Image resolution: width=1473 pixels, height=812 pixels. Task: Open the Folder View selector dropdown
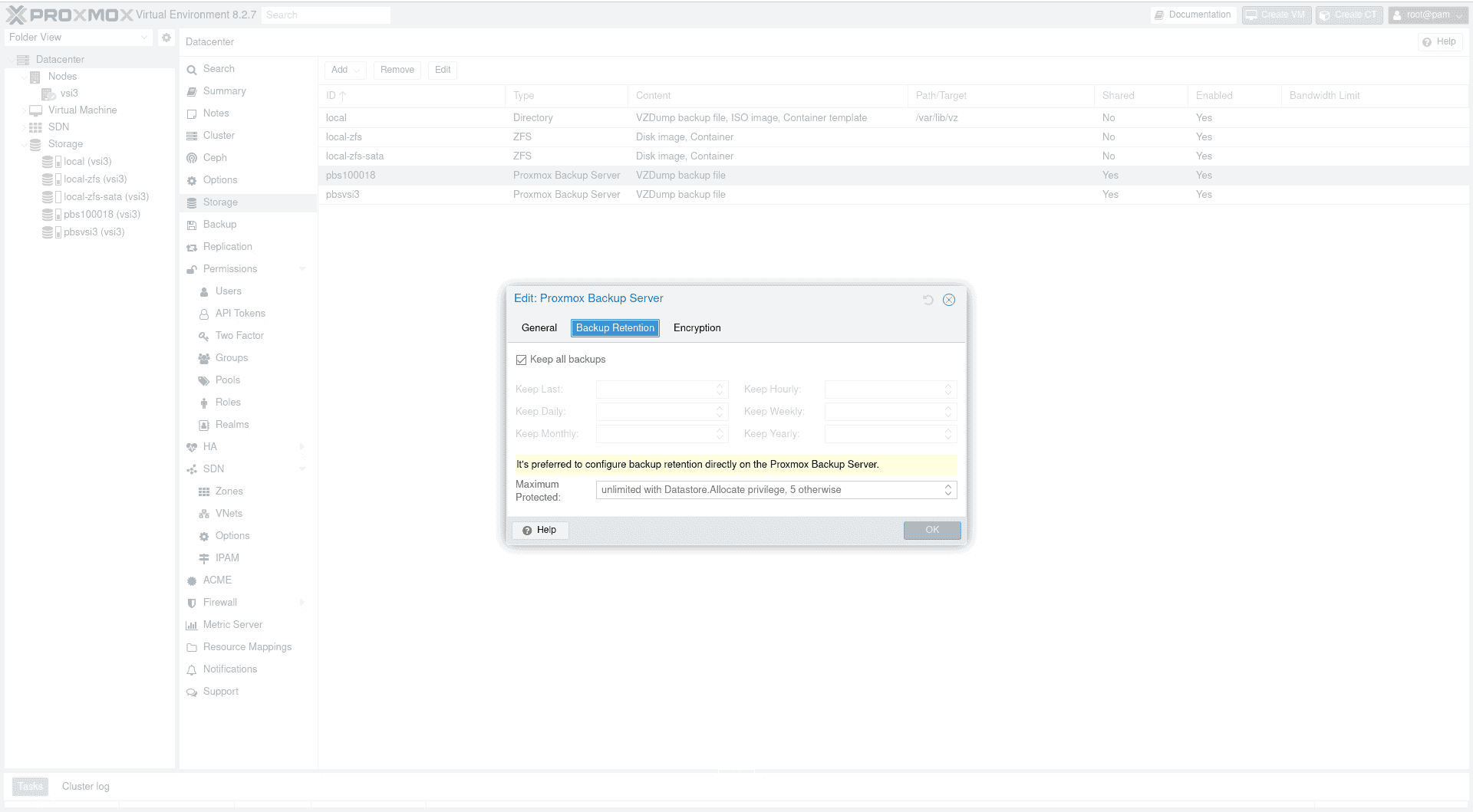[x=78, y=38]
